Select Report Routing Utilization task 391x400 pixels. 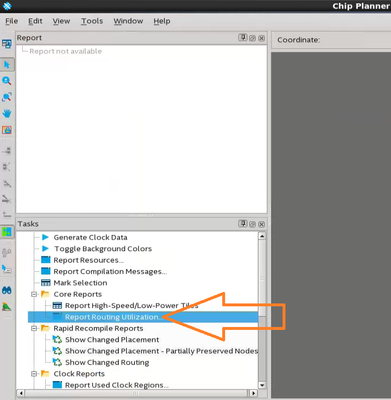[x=143, y=317]
